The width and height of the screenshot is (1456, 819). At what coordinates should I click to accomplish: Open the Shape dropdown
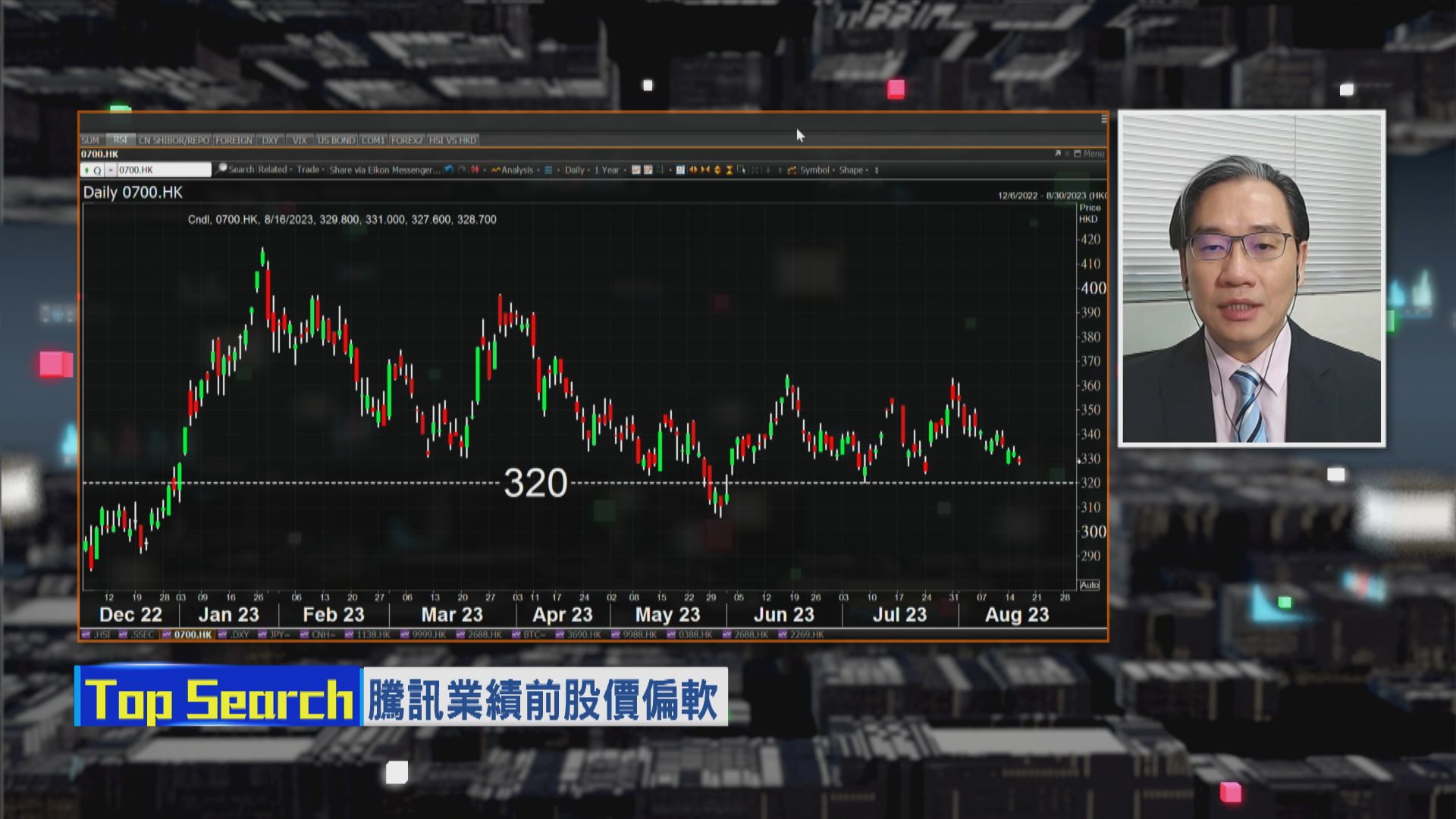[849, 170]
